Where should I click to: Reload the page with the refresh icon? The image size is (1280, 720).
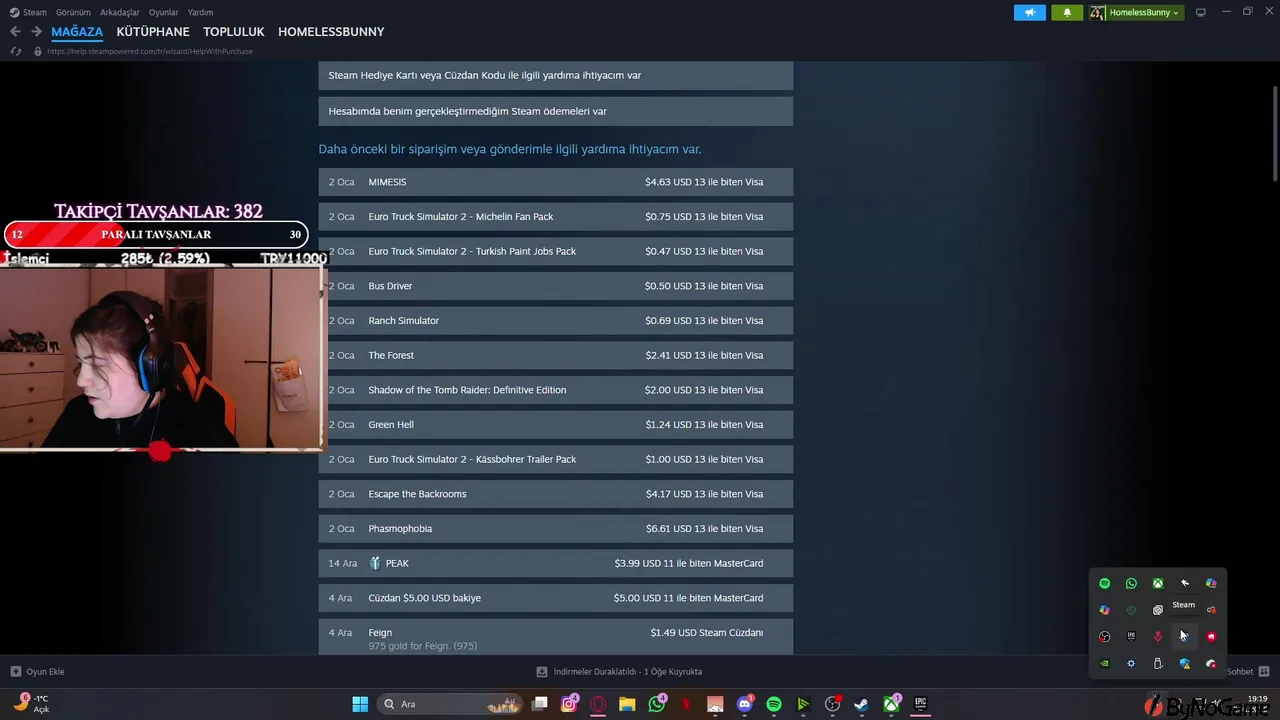point(15,51)
